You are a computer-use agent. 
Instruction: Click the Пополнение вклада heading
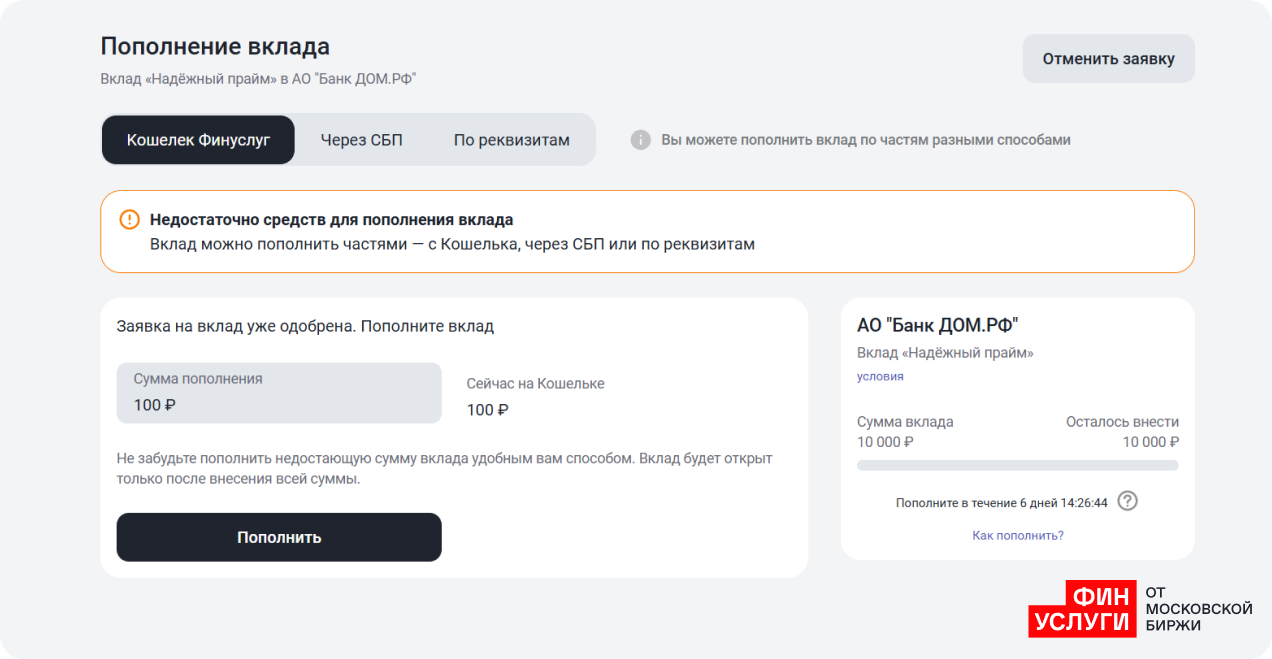click(215, 47)
